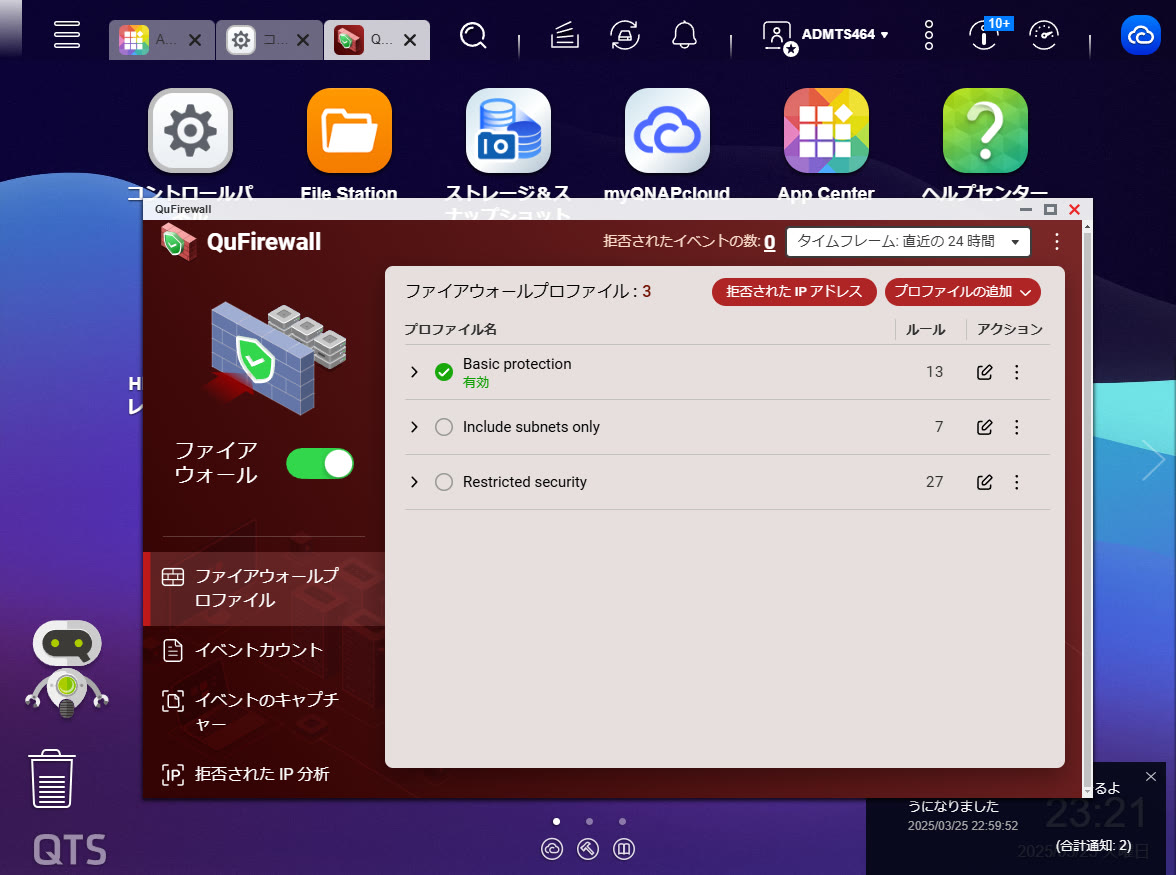The width and height of the screenshot is (1176, 875).
Task: Open the Denied IP Analysis sidebar section
Action: pos(264,774)
